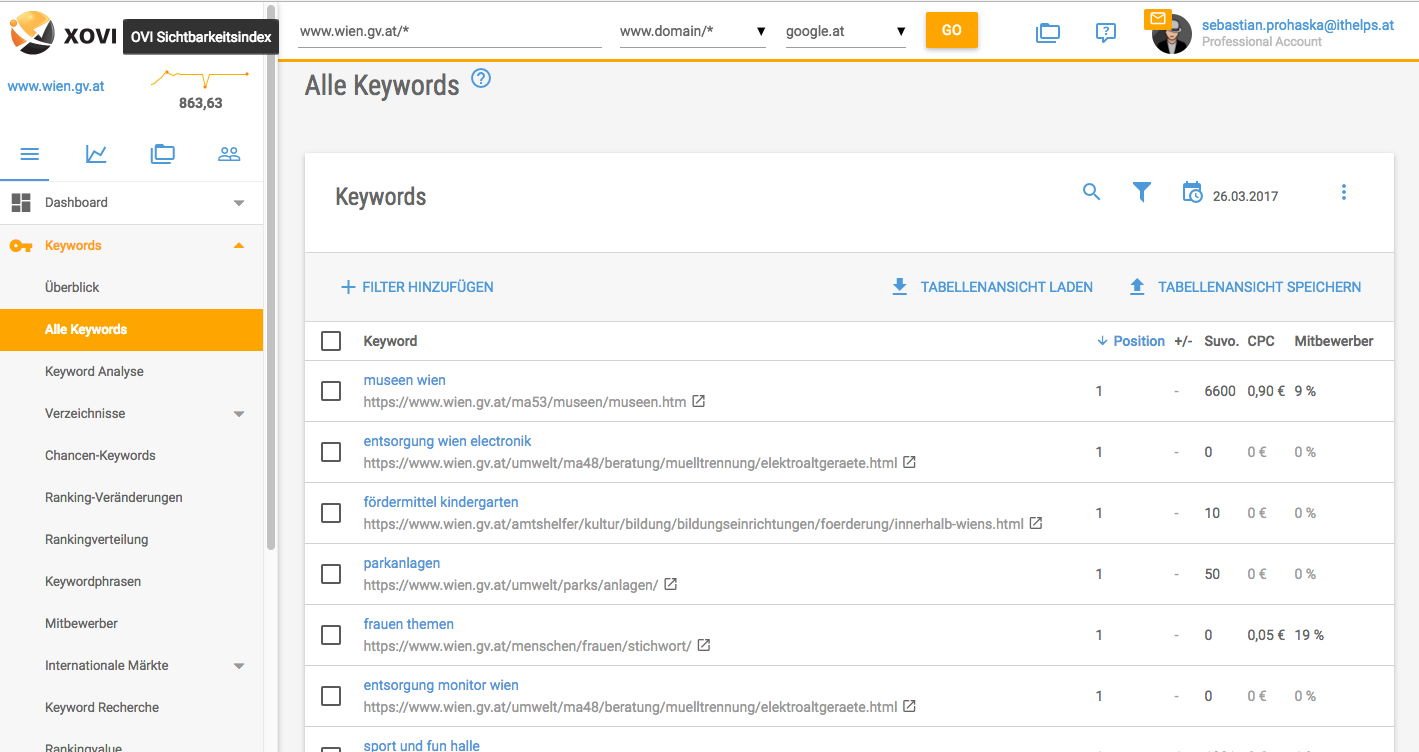Open external link icon for frauen/stichwort URL
Screen dimensions: 1419x752
point(703,646)
